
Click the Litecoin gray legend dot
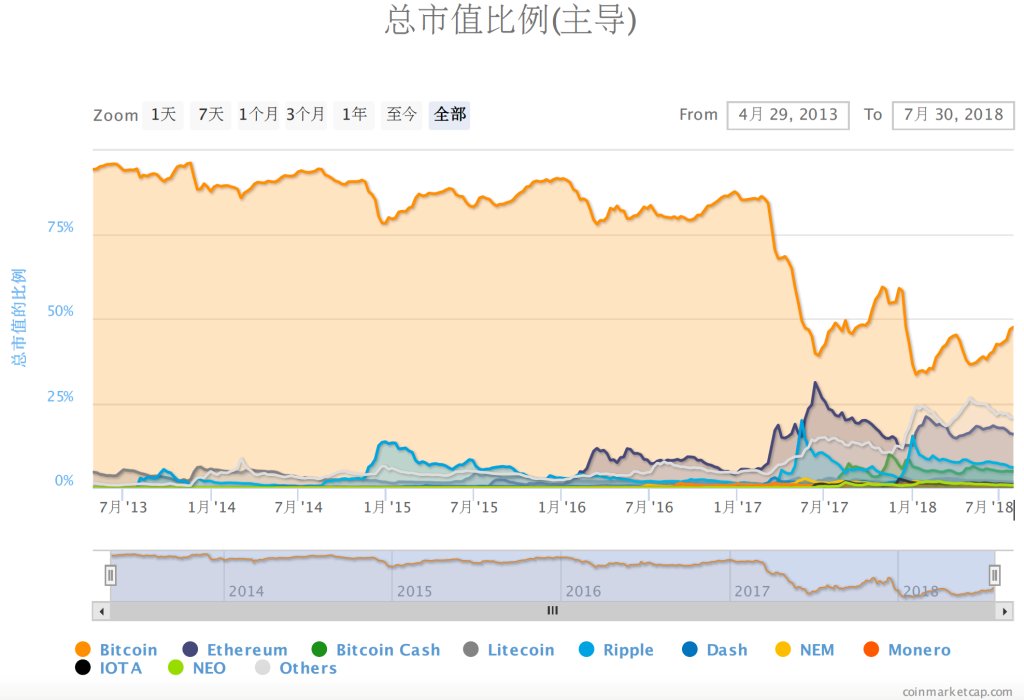coord(471,650)
